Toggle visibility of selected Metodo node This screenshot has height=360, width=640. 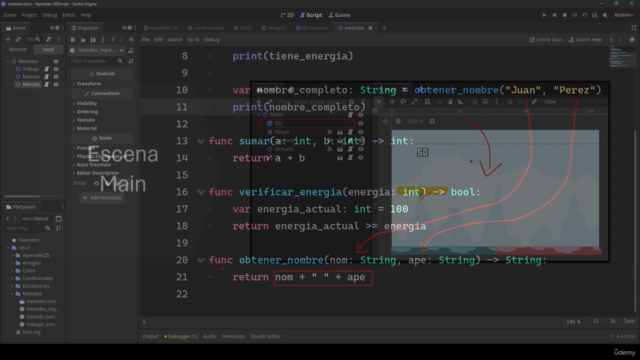[56, 84]
